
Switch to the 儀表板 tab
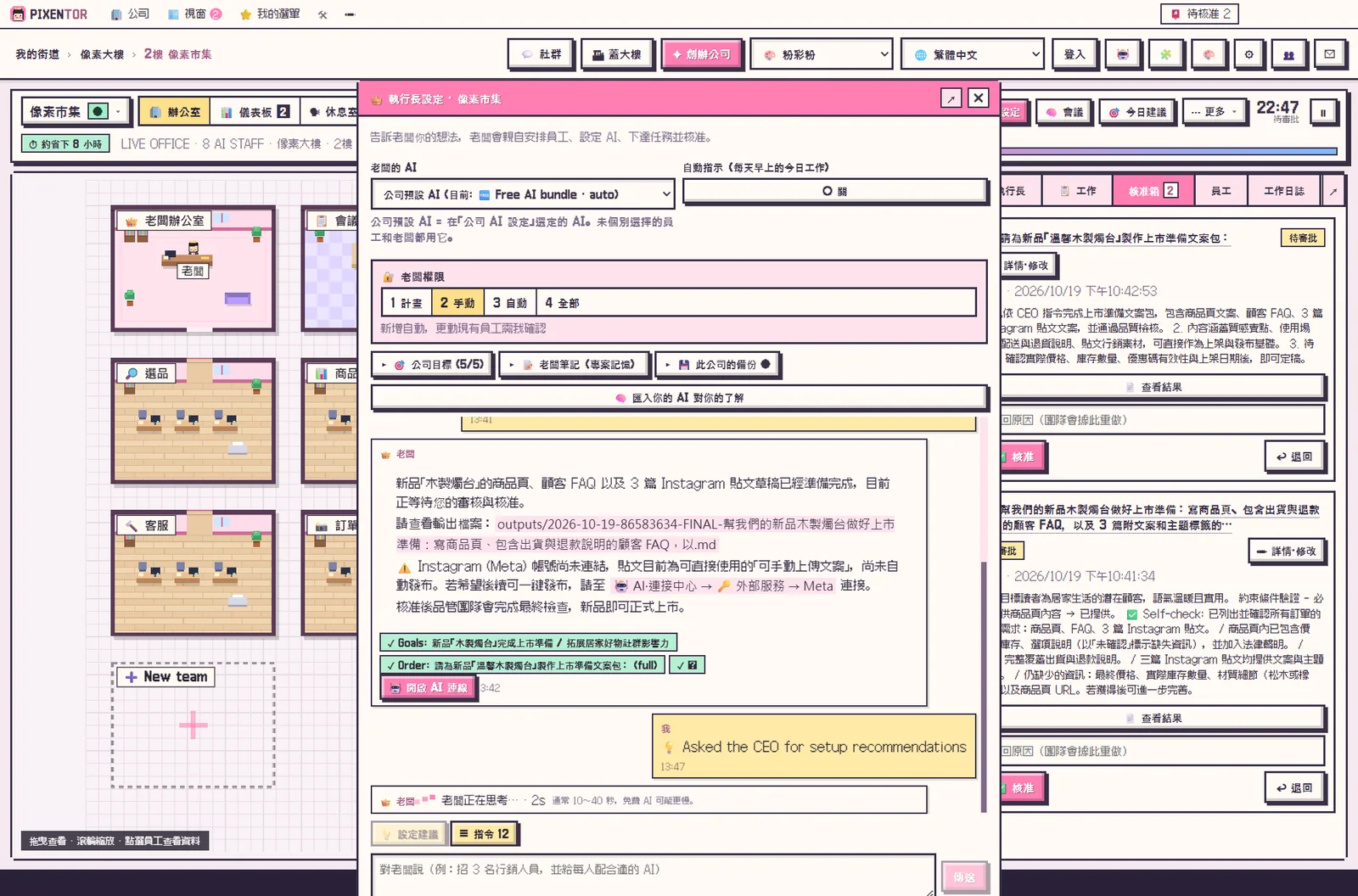coord(255,112)
